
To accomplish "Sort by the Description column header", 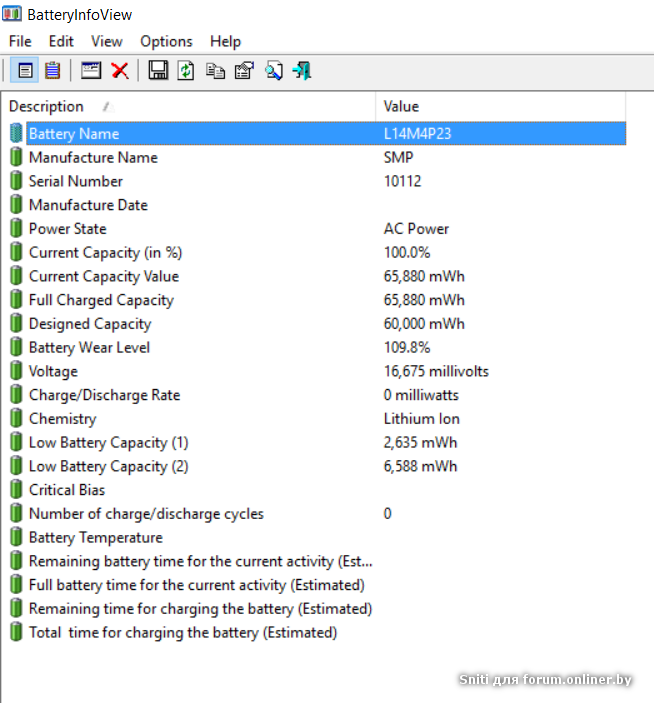I will click(x=189, y=106).
